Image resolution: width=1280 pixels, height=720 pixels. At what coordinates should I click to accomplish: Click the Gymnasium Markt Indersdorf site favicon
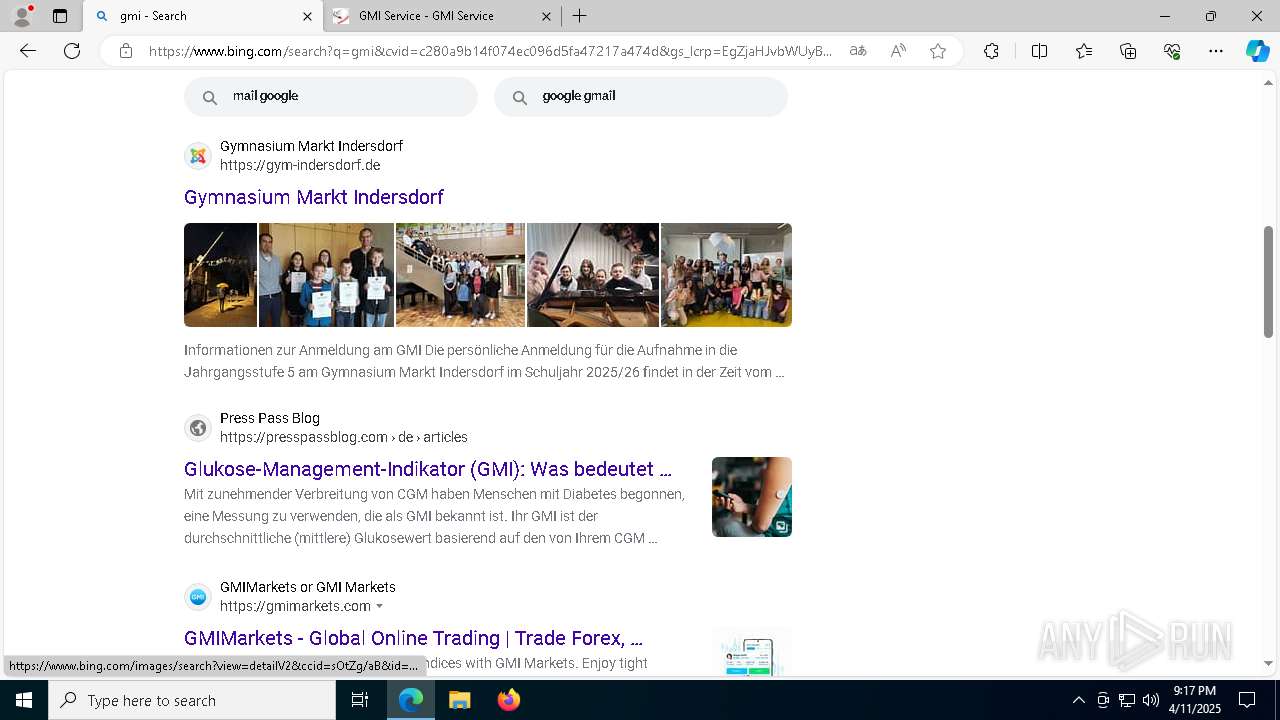coord(198,156)
